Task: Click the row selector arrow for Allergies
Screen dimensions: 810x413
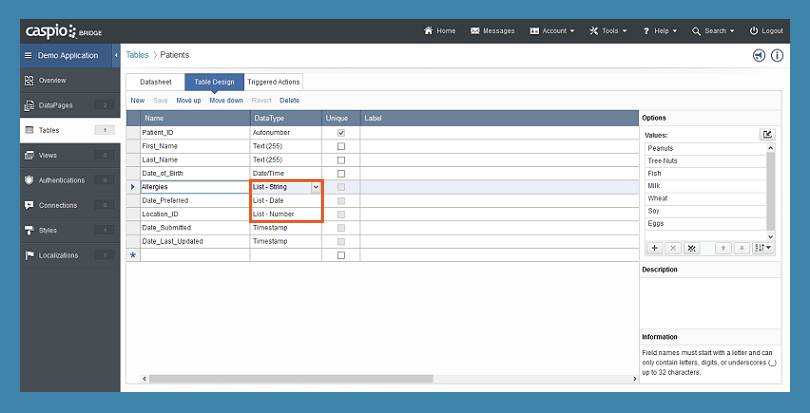Action: coord(133,187)
